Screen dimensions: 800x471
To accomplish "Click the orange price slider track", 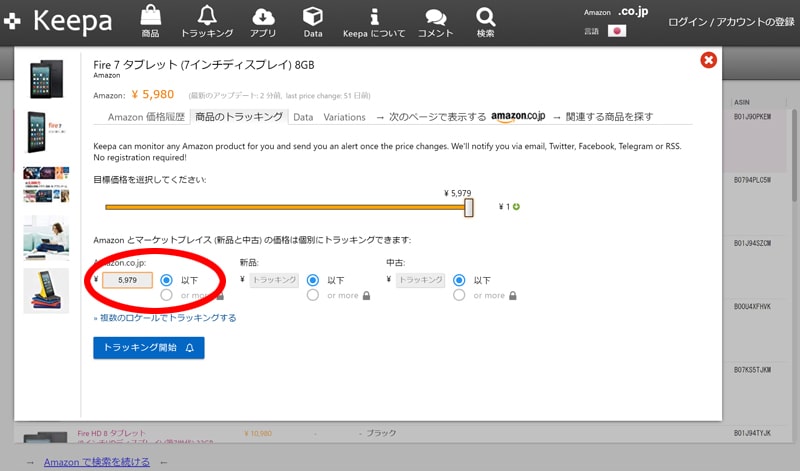I will [x=284, y=207].
